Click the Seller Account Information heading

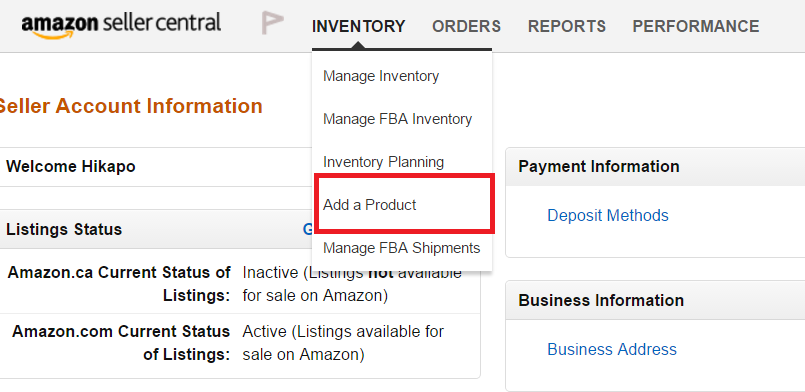[x=130, y=106]
